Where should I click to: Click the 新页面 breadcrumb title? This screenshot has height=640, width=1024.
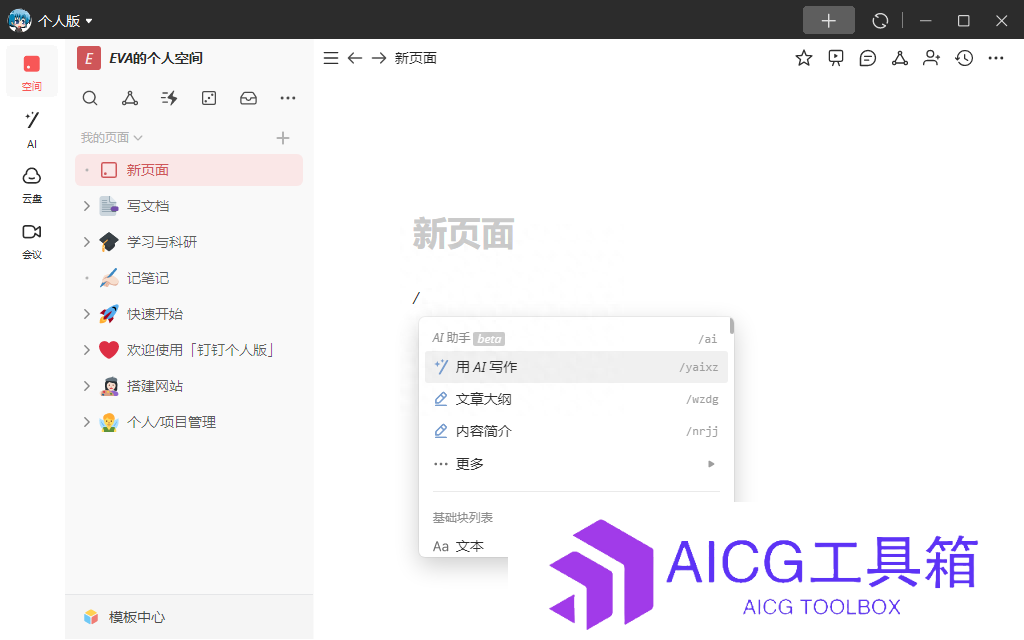pos(415,58)
